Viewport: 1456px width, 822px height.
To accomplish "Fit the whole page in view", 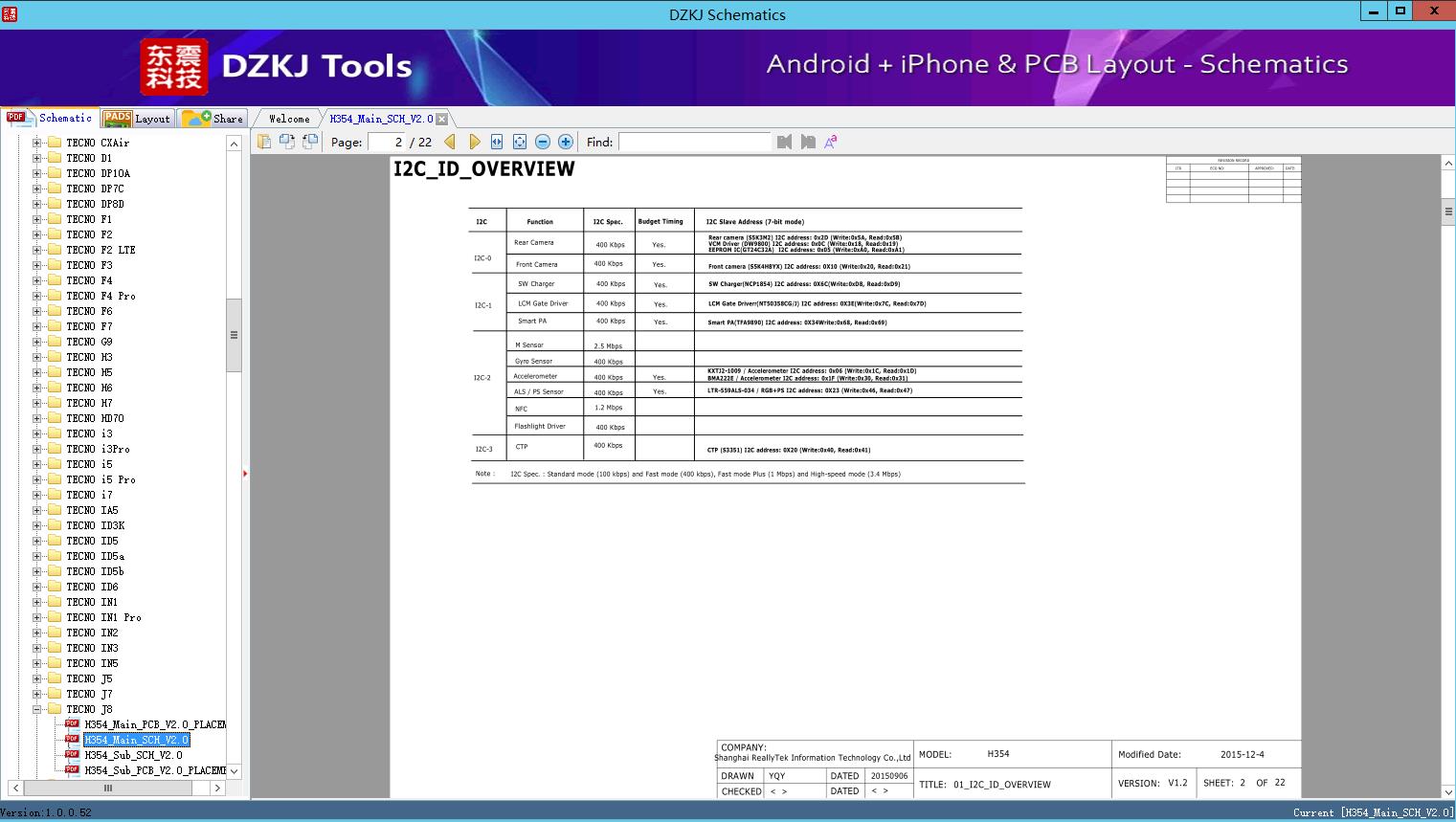I will [x=520, y=142].
